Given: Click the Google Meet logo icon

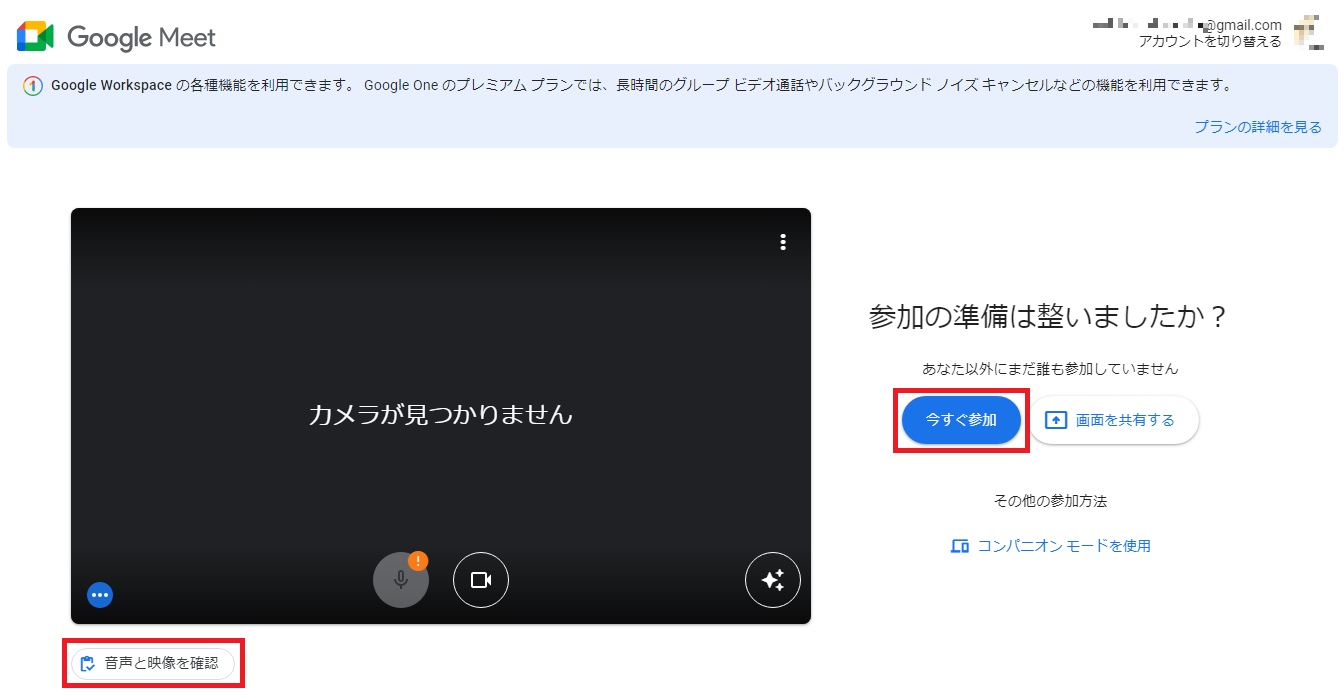Looking at the screenshot, I should tap(35, 37).
